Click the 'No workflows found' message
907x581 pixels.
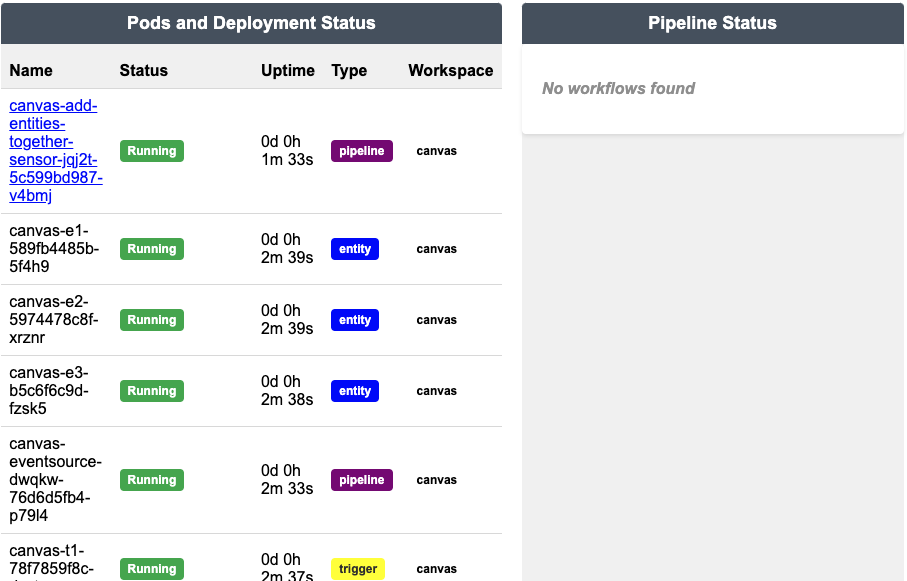(618, 89)
